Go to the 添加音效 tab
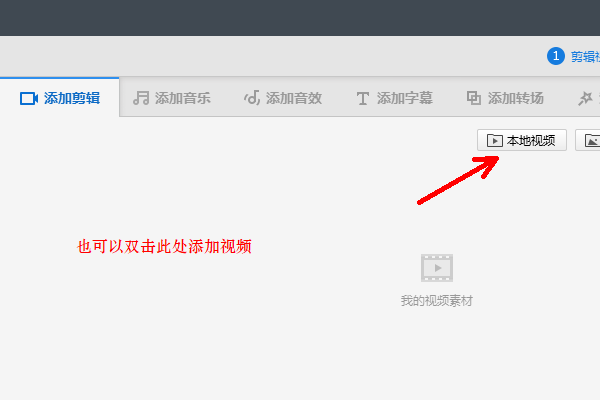 (283, 98)
